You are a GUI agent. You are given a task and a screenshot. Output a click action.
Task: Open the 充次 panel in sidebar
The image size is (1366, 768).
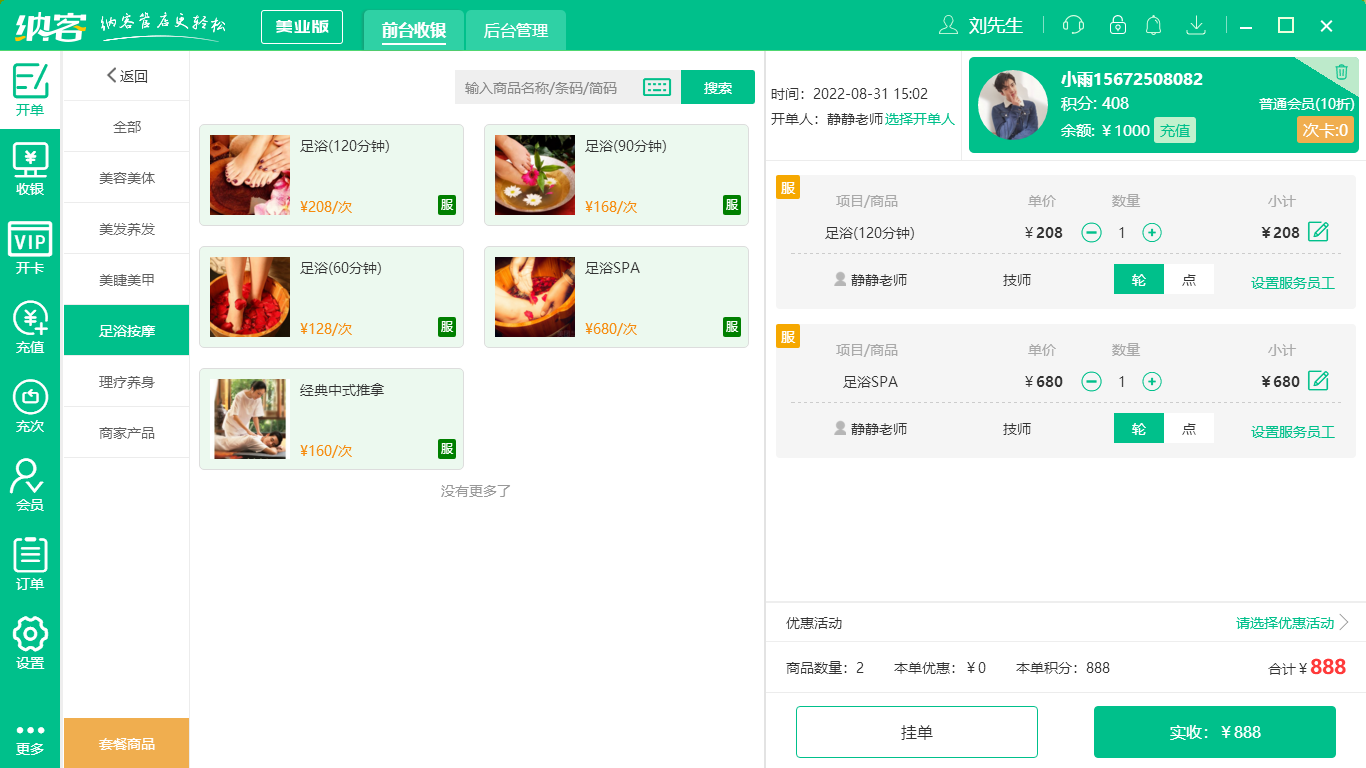pyautogui.click(x=30, y=405)
